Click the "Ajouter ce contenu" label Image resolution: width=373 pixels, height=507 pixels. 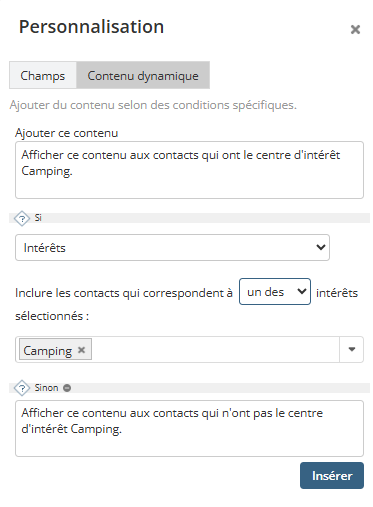(x=66, y=133)
